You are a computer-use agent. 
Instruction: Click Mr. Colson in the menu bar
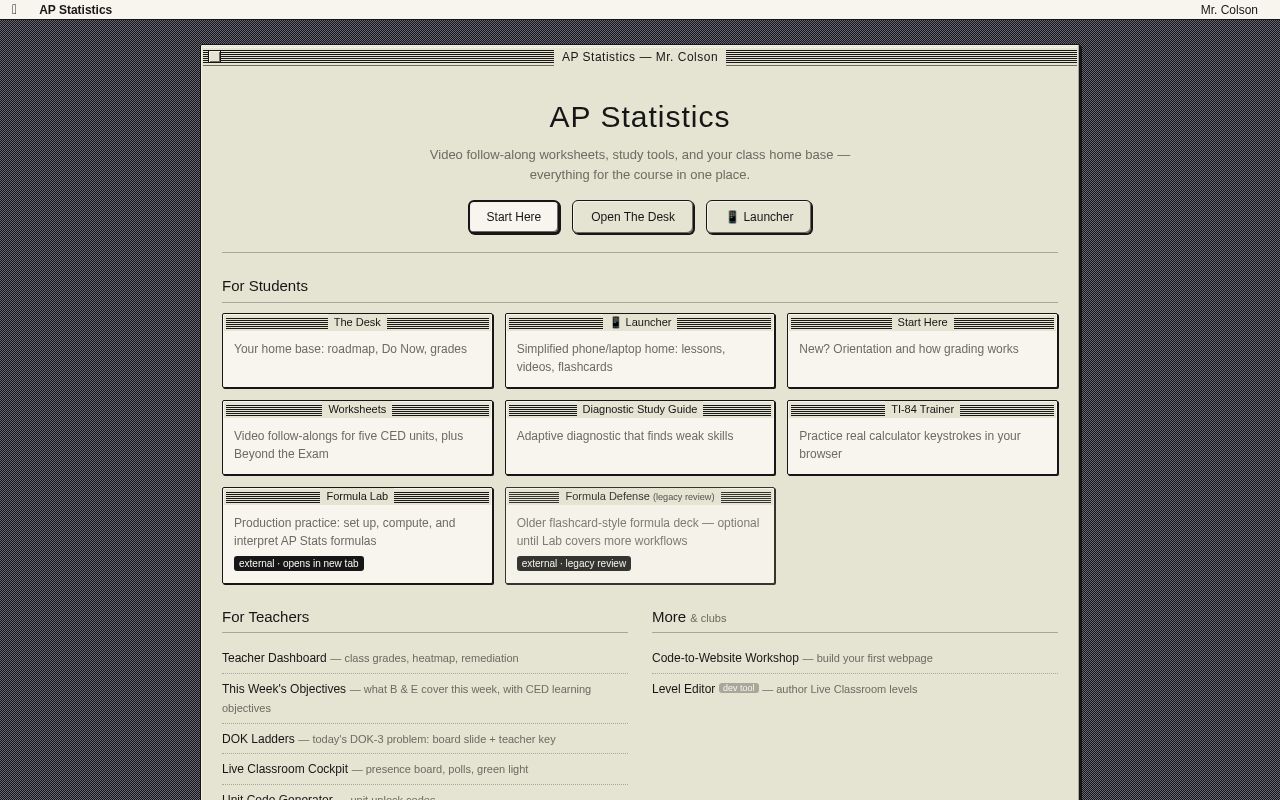tap(1229, 10)
